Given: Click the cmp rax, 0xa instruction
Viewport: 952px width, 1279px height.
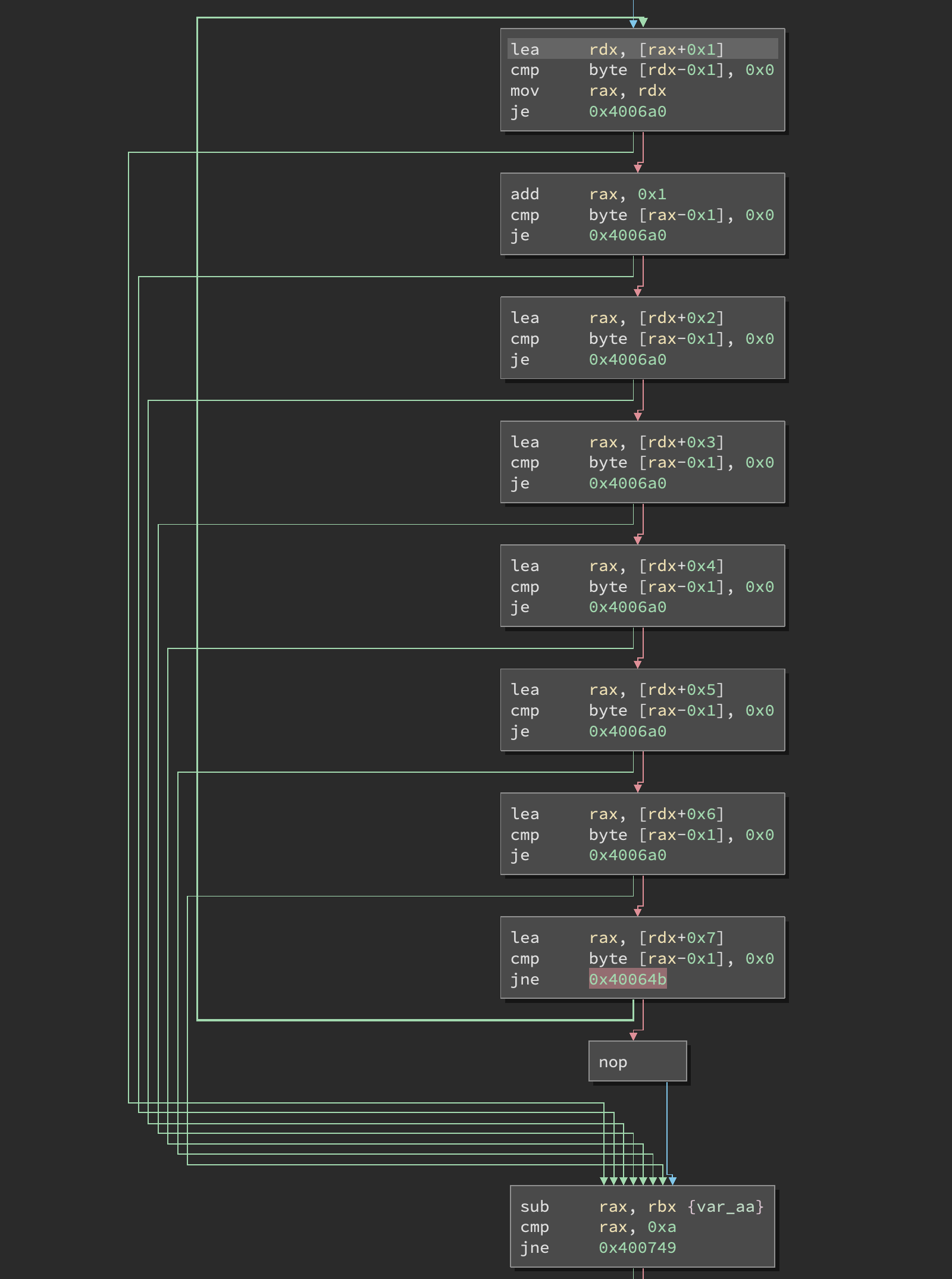Looking at the screenshot, I should tap(597, 1227).
